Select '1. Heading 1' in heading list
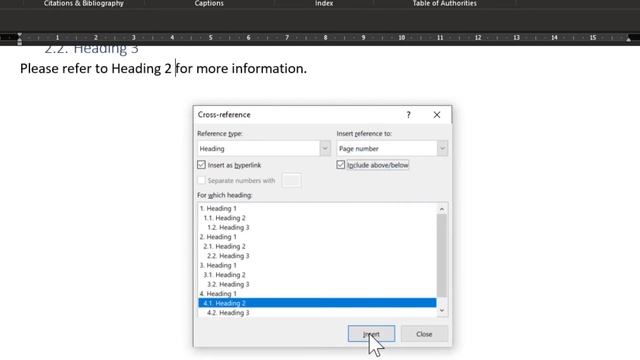The image size is (640, 360). tap(317, 208)
